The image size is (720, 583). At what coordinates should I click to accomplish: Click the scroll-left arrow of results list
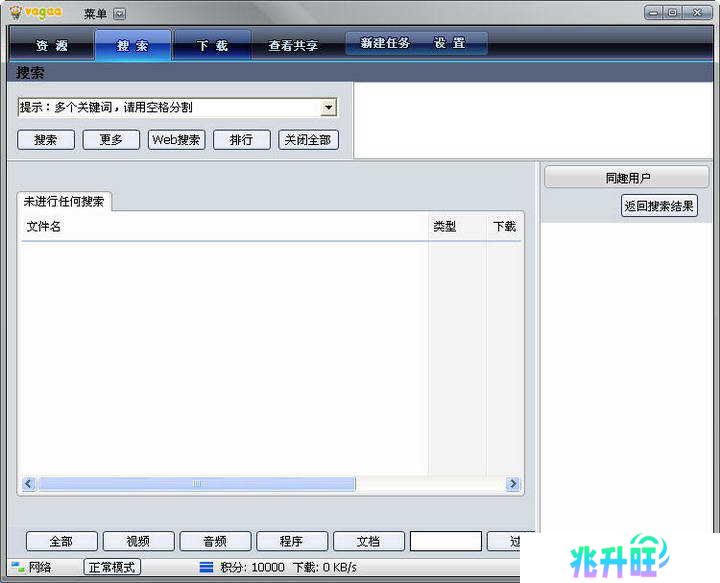click(x=28, y=484)
